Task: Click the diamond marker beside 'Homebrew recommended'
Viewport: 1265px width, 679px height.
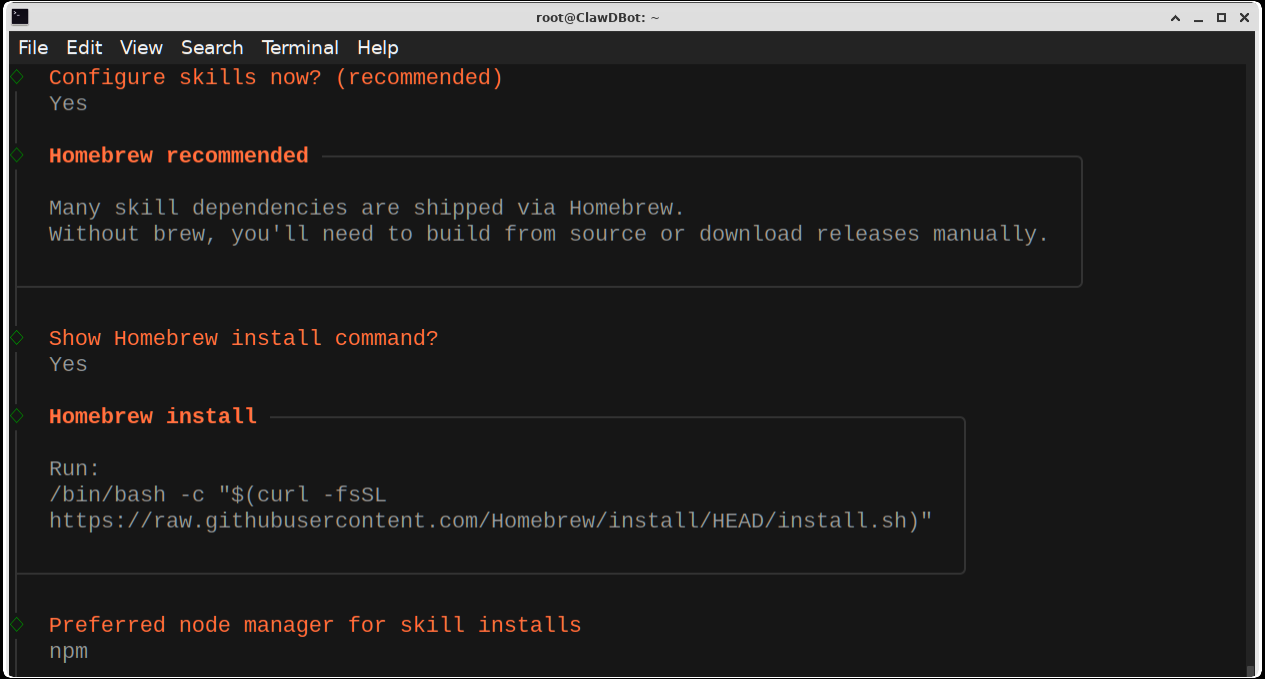Action: click(17, 155)
